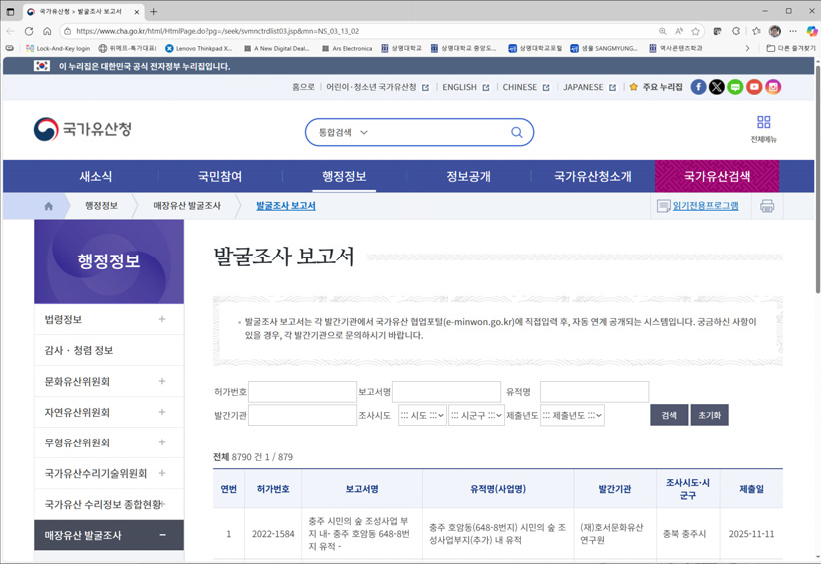
Task: Click the breadcrumb home icon
Action: [x=49, y=206]
